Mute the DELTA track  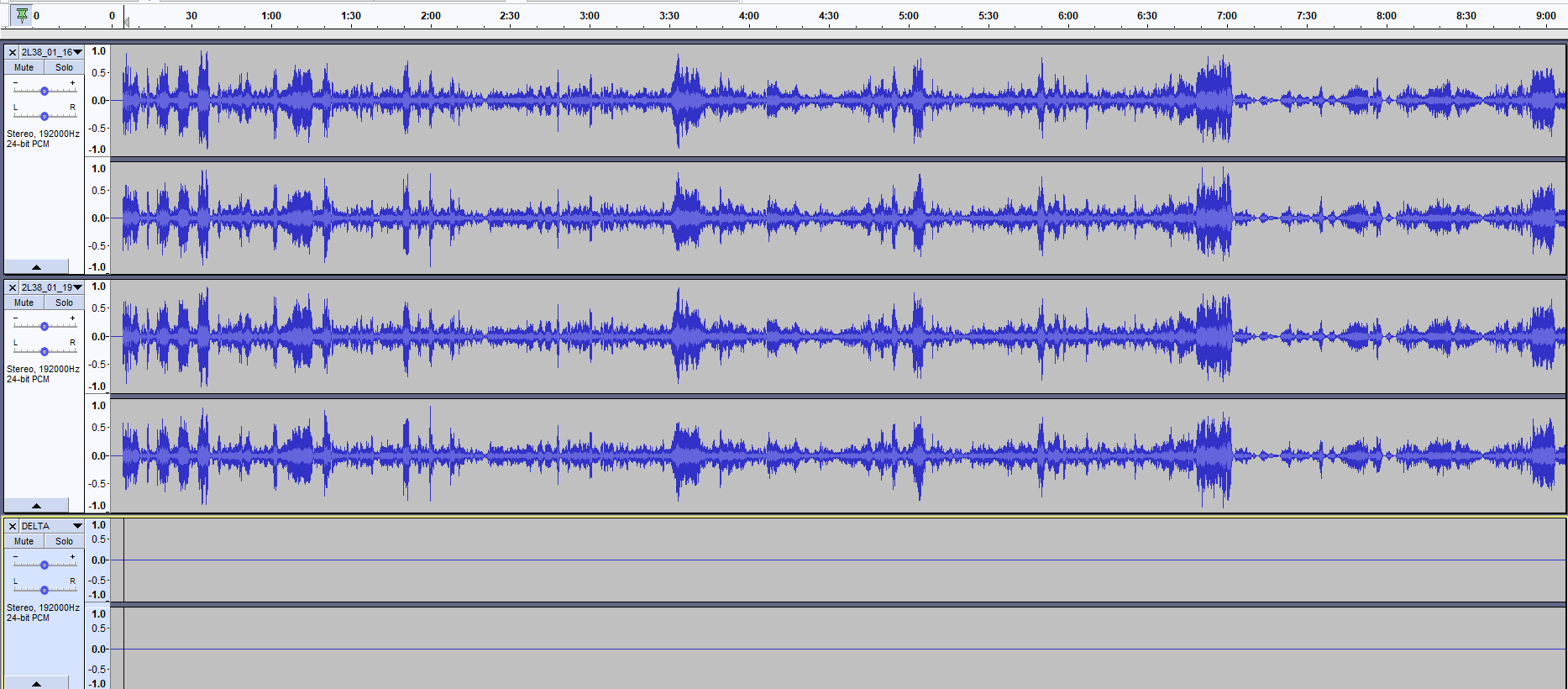(24, 541)
